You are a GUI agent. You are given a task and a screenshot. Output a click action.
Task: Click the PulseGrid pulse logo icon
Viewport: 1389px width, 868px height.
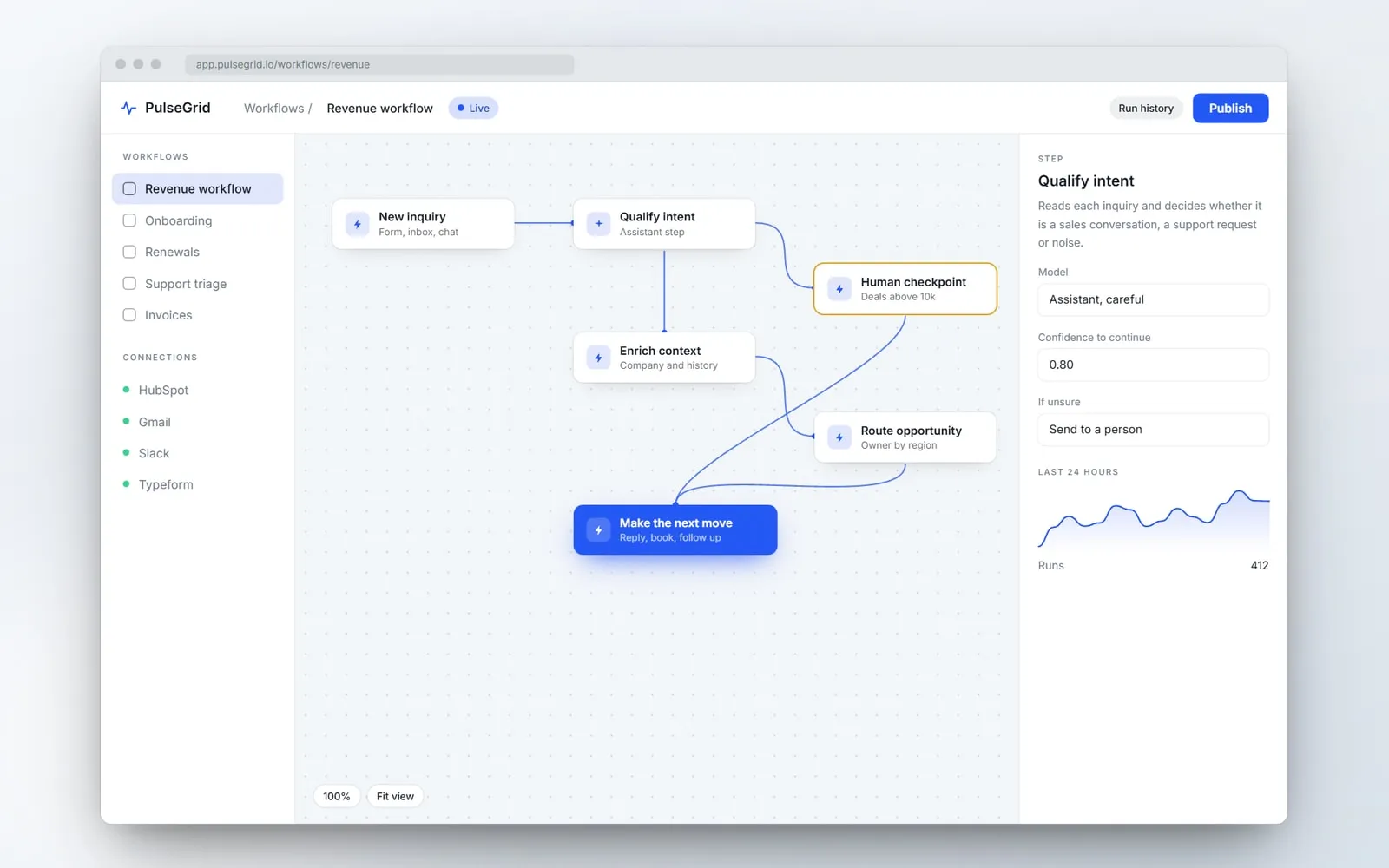[128, 108]
